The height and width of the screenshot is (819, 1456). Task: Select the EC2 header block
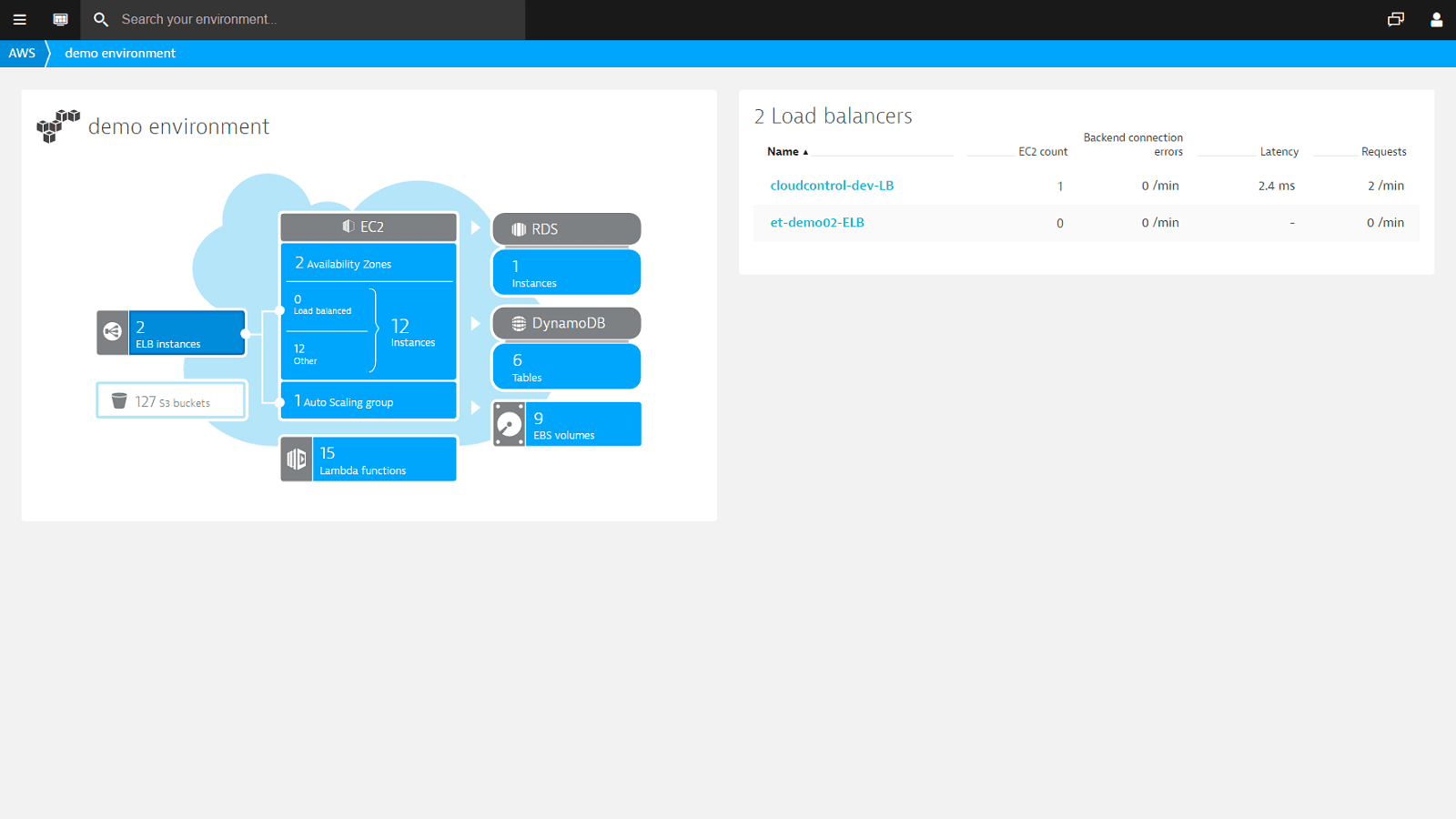pyautogui.click(x=369, y=227)
